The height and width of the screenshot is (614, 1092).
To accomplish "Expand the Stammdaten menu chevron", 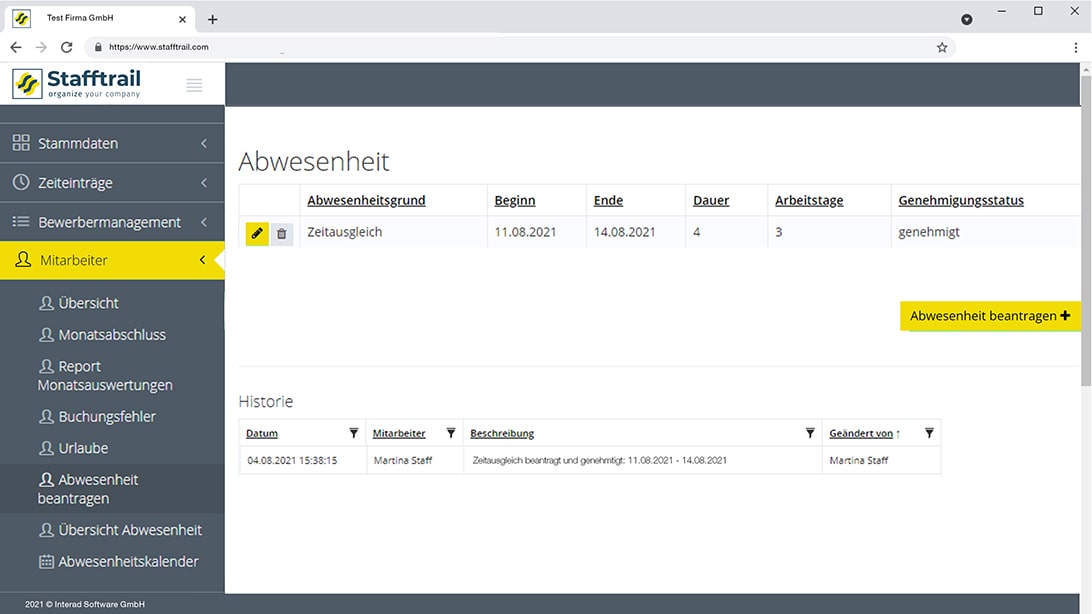I will [x=204, y=143].
